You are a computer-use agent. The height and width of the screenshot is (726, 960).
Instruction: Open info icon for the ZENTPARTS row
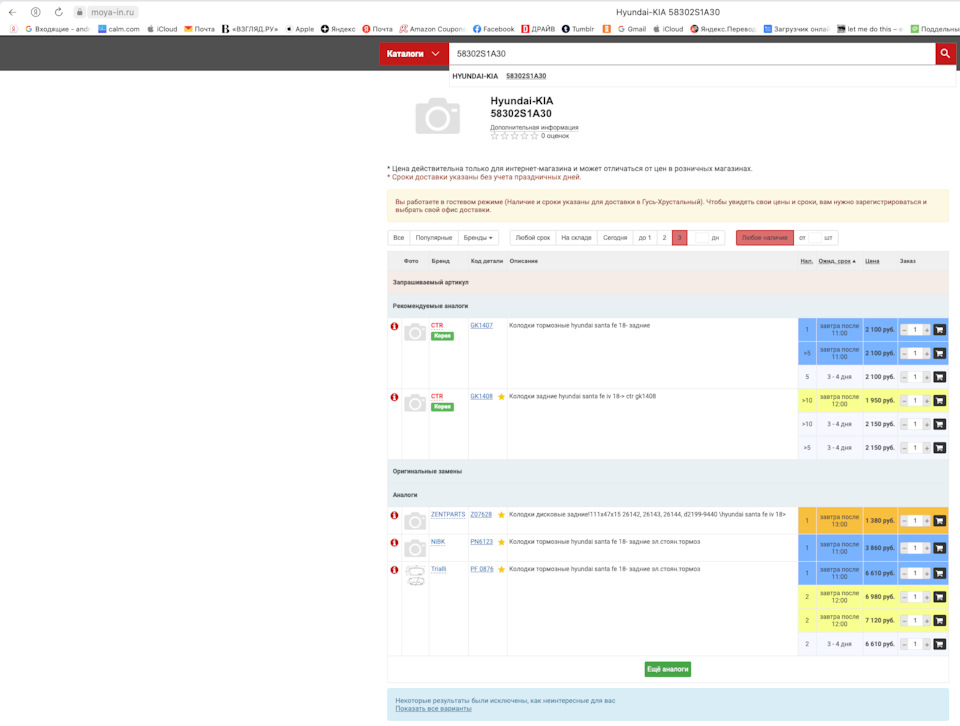tap(394, 515)
